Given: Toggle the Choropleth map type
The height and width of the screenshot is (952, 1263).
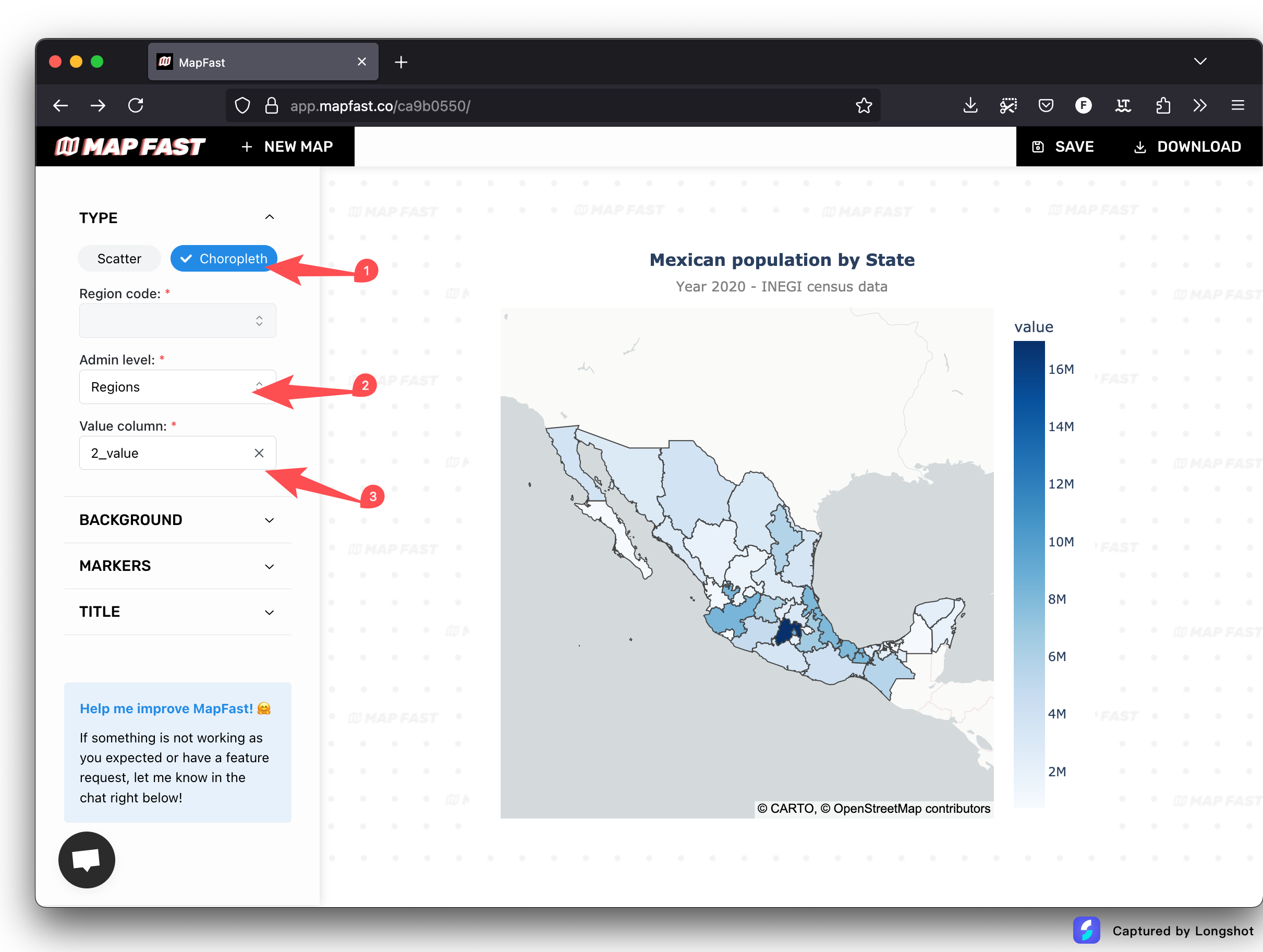Looking at the screenshot, I should point(224,259).
